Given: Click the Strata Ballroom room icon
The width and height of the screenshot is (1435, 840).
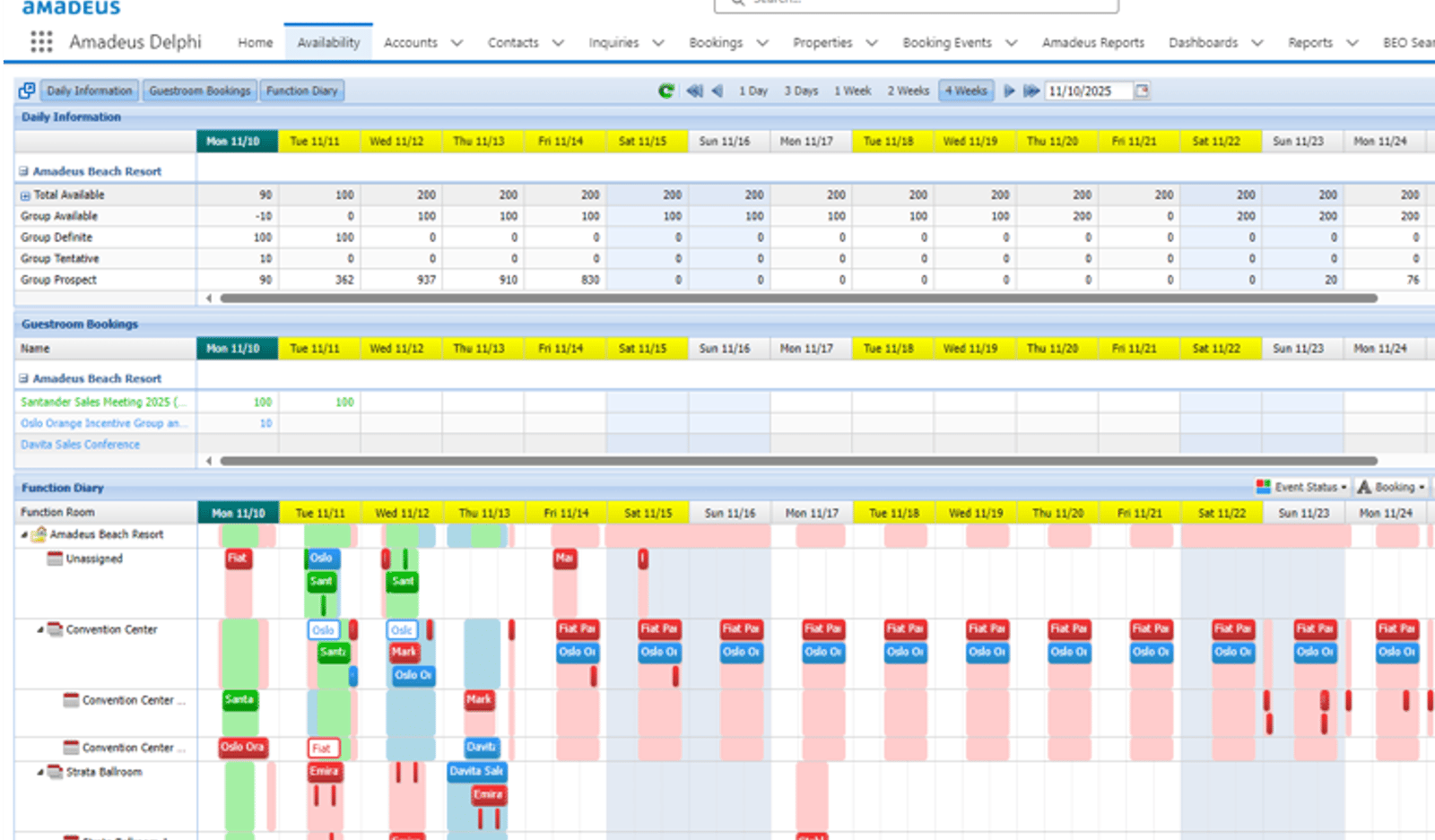Looking at the screenshot, I should [55, 772].
